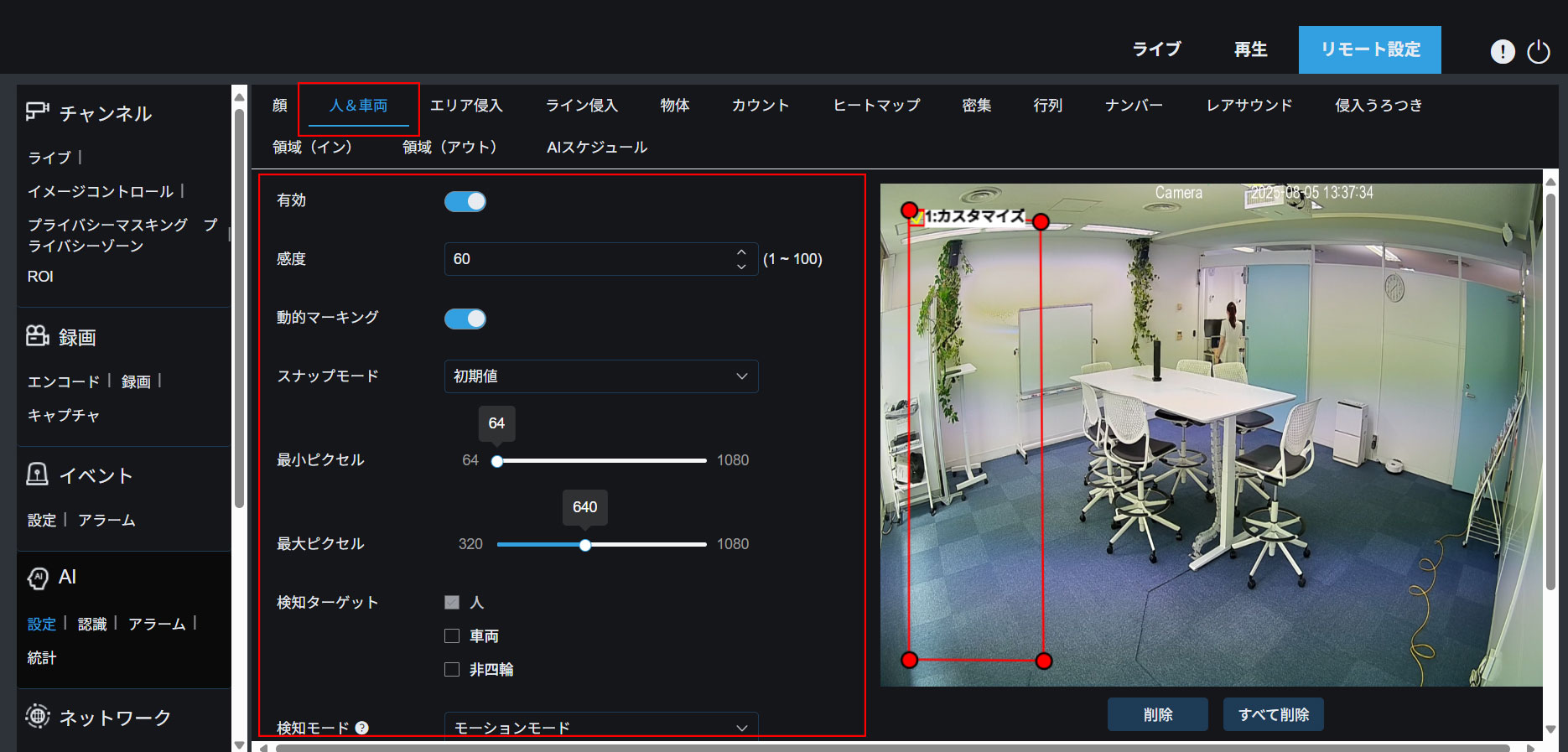
Task: Open the AI アラーム sidebar link
Action: pos(157,624)
